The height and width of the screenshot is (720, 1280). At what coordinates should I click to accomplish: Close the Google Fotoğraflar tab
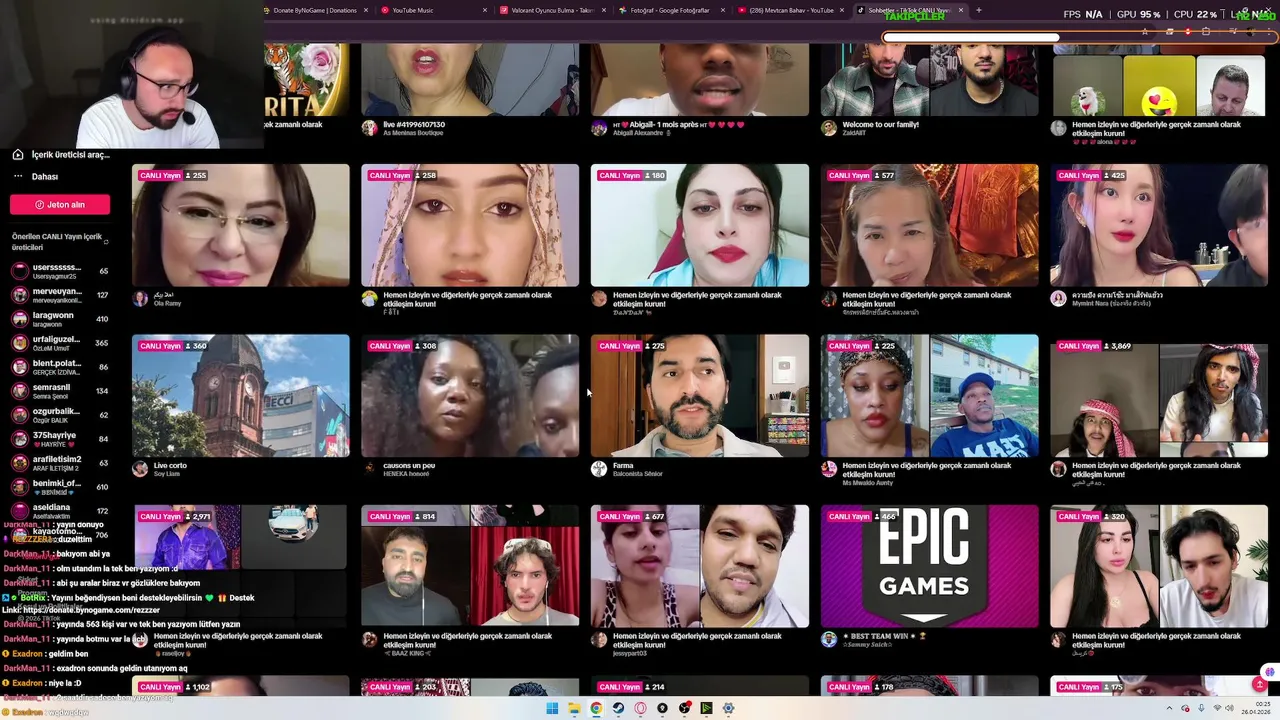(x=723, y=10)
